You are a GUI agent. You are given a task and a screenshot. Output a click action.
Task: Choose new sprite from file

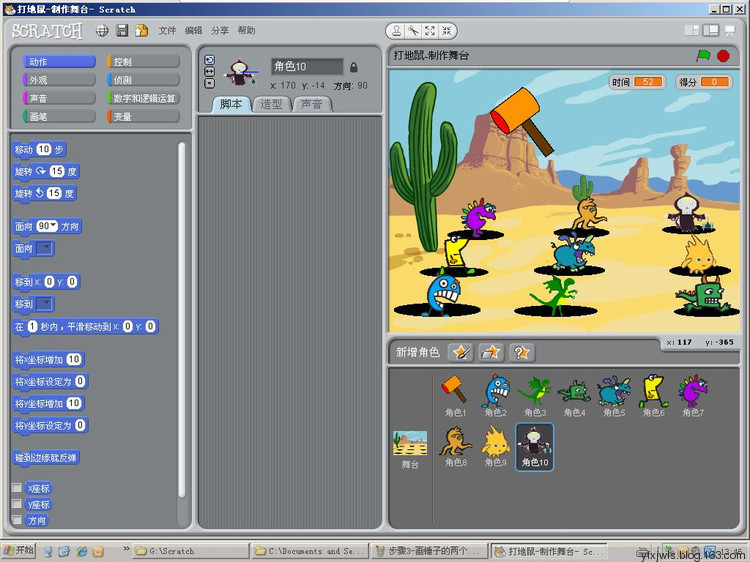coord(491,353)
